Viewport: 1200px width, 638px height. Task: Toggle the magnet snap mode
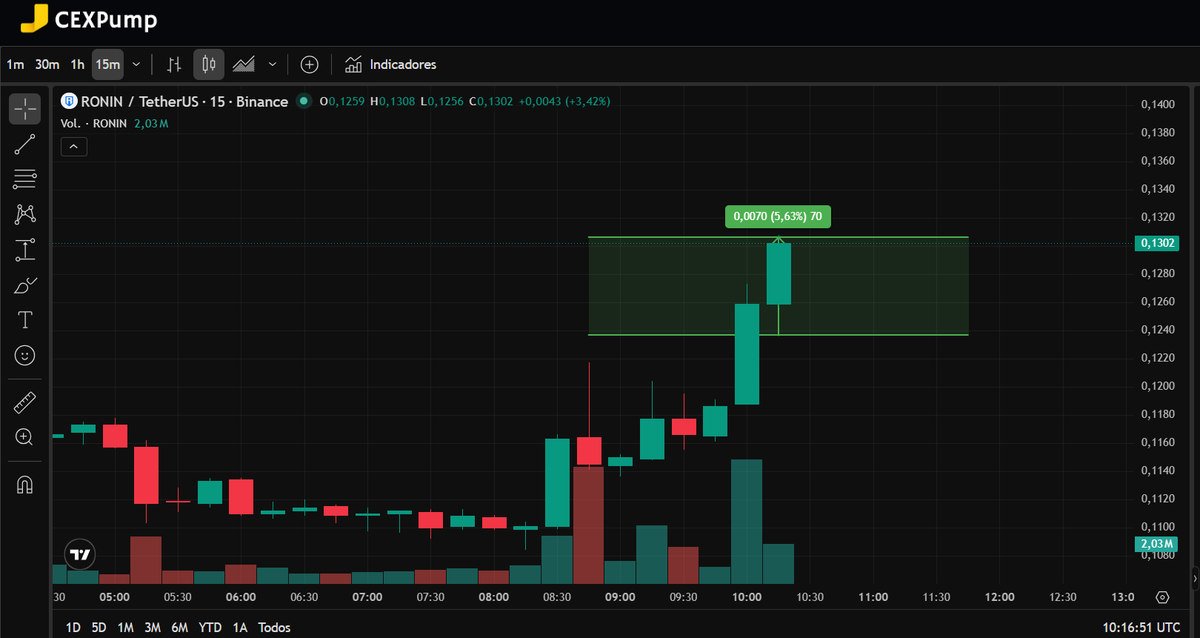click(x=25, y=485)
